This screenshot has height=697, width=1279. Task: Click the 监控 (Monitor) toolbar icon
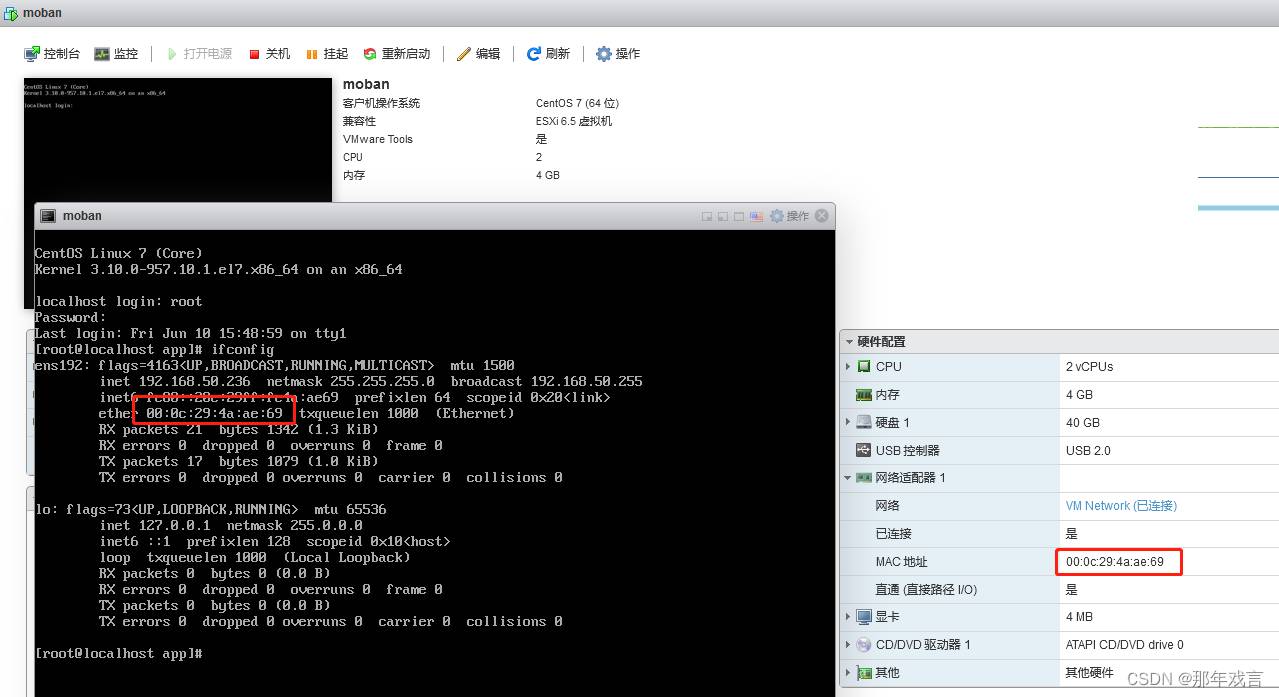tap(116, 54)
